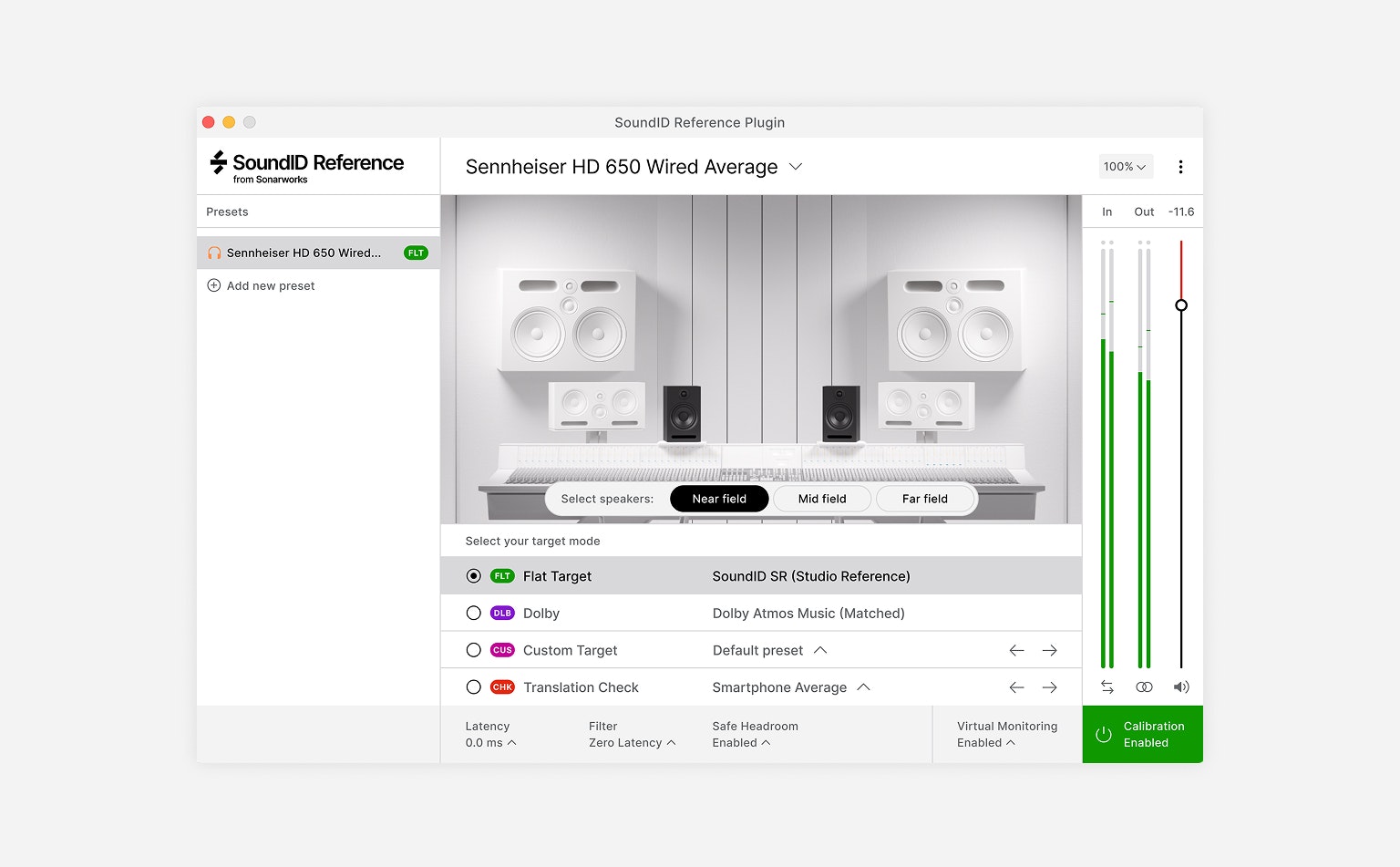
Task: Select Custom Target radio button
Action: coord(473,650)
